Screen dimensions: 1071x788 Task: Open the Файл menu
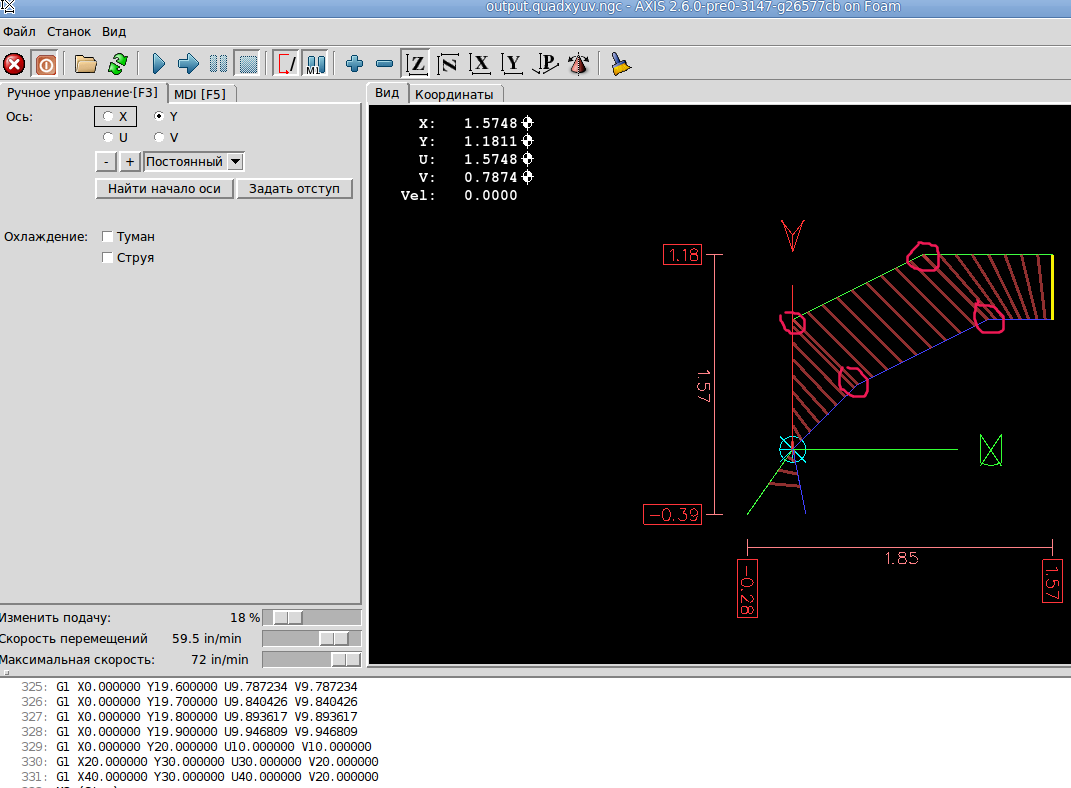19,32
